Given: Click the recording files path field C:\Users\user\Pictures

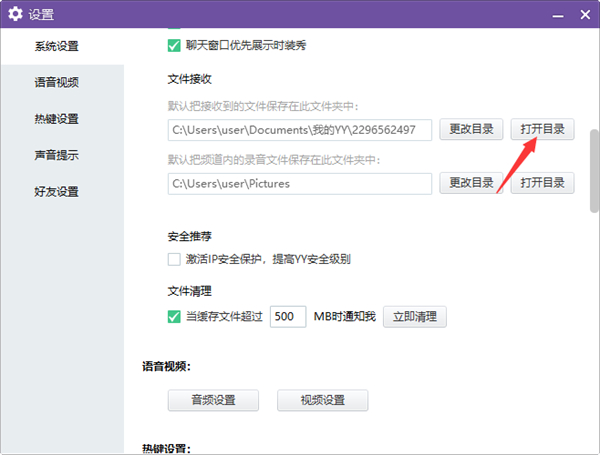Looking at the screenshot, I should pyautogui.click(x=300, y=184).
